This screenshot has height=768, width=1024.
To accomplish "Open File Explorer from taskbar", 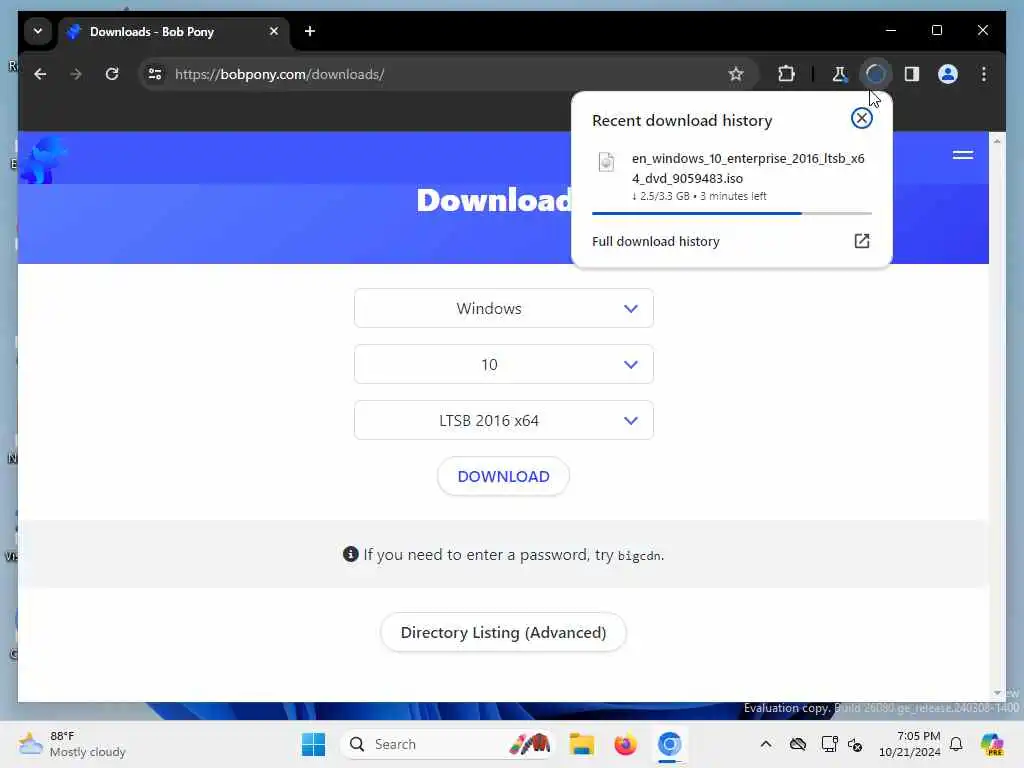I will click(x=581, y=744).
